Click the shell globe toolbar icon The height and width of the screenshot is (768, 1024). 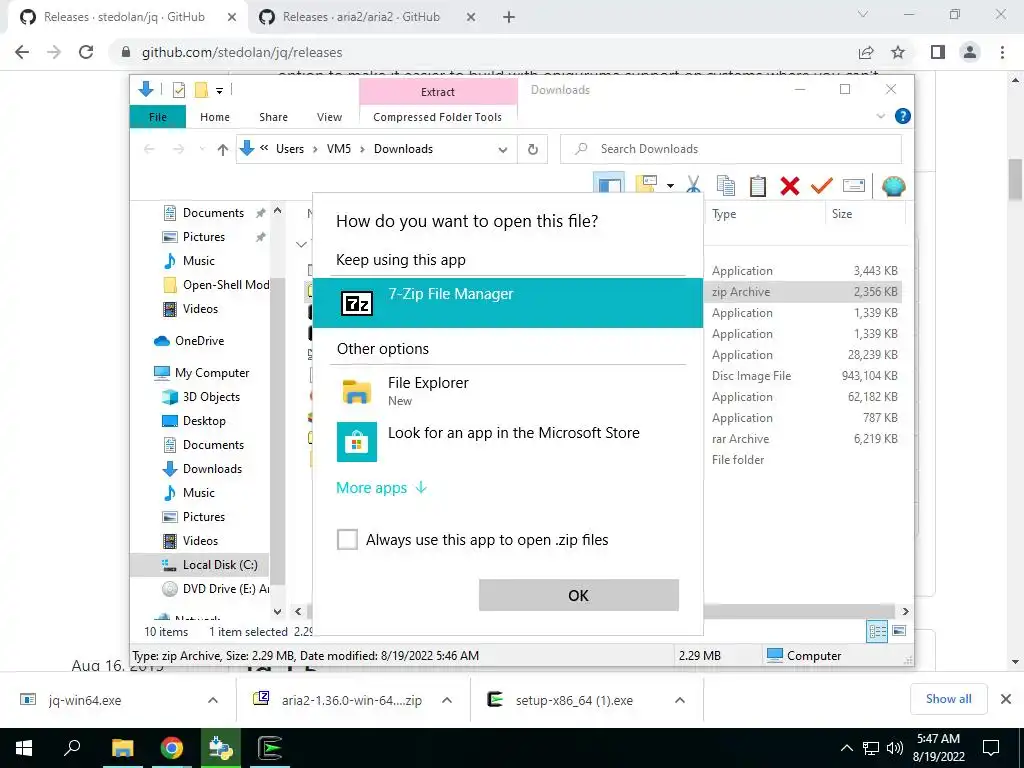point(893,185)
